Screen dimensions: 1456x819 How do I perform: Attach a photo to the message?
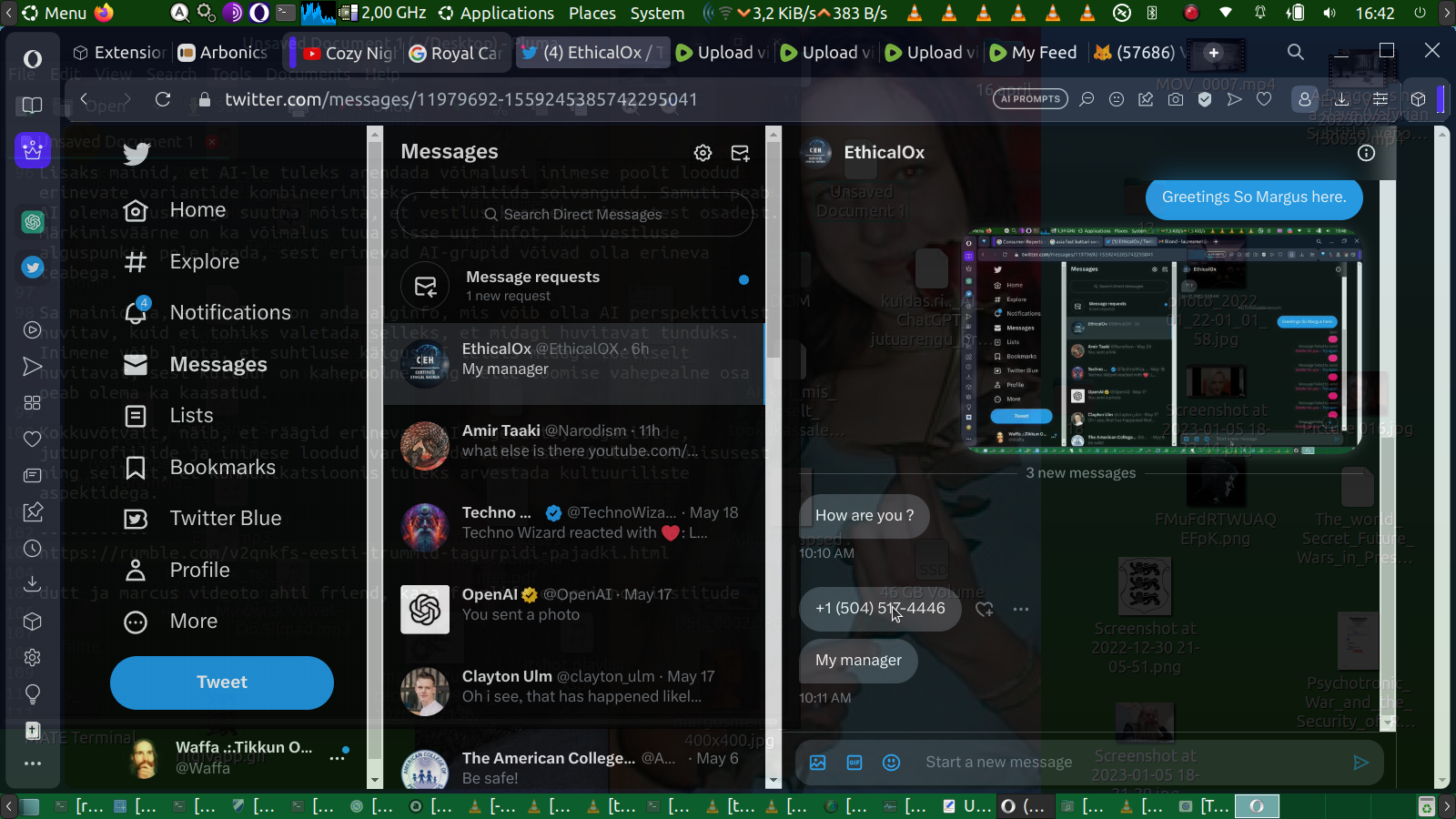pyautogui.click(x=818, y=763)
